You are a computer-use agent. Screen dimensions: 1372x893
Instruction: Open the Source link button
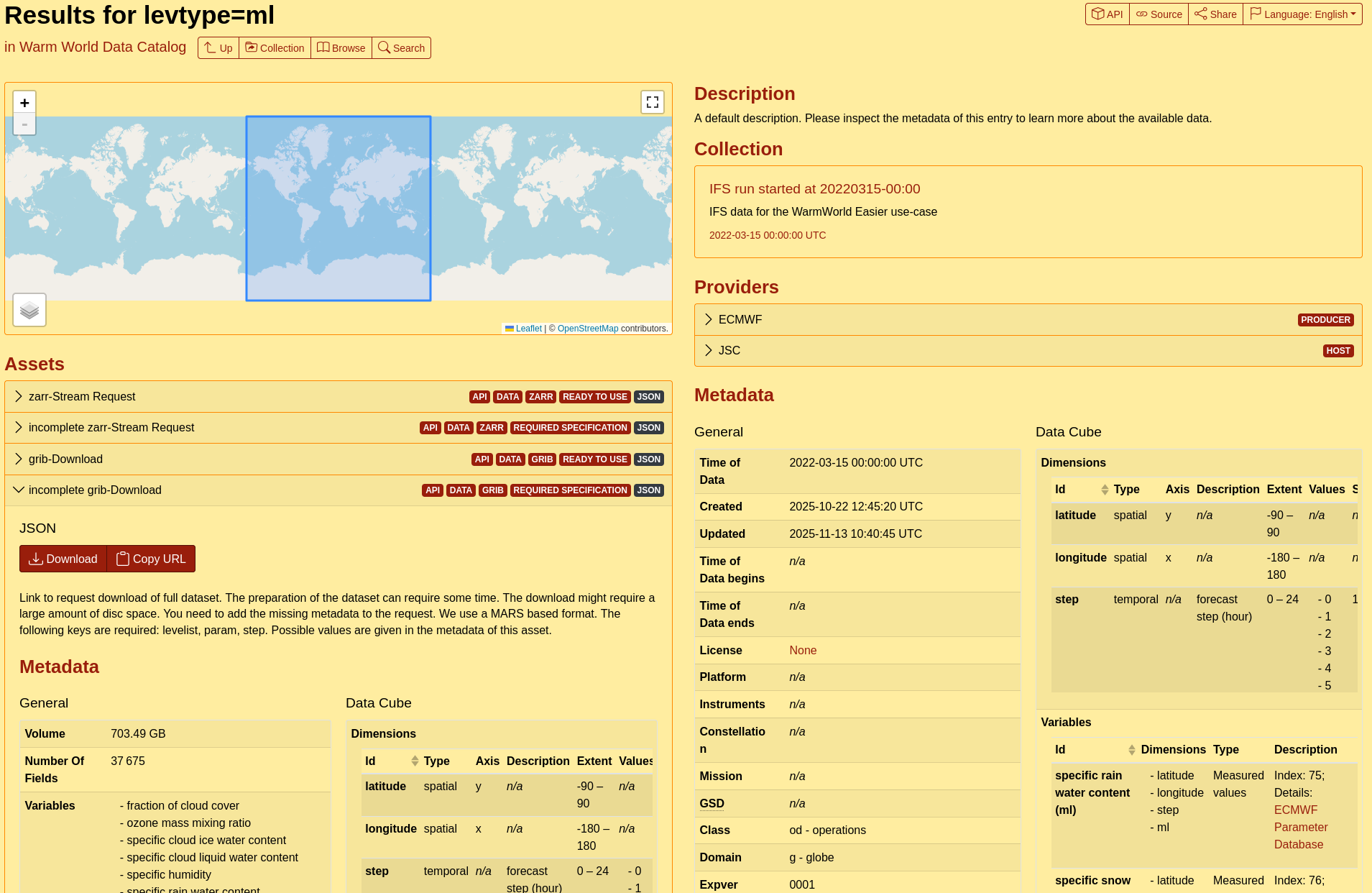pos(1159,14)
